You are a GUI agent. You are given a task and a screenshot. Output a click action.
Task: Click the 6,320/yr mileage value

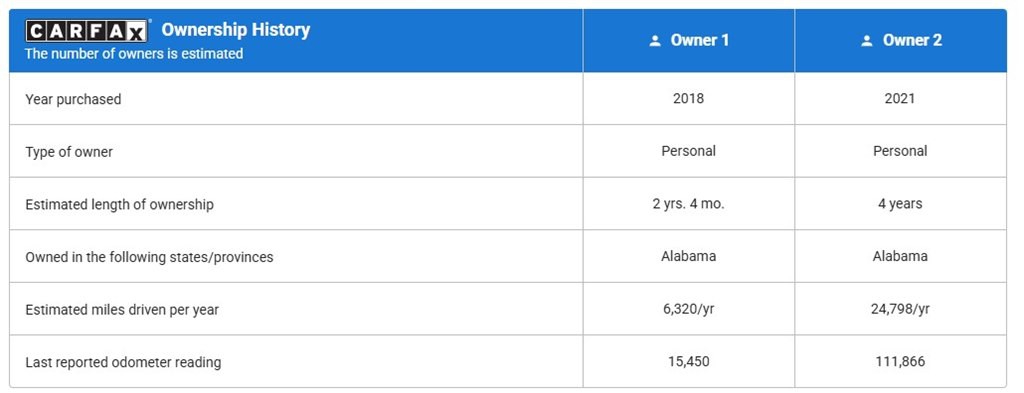click(x=688, y=309)
